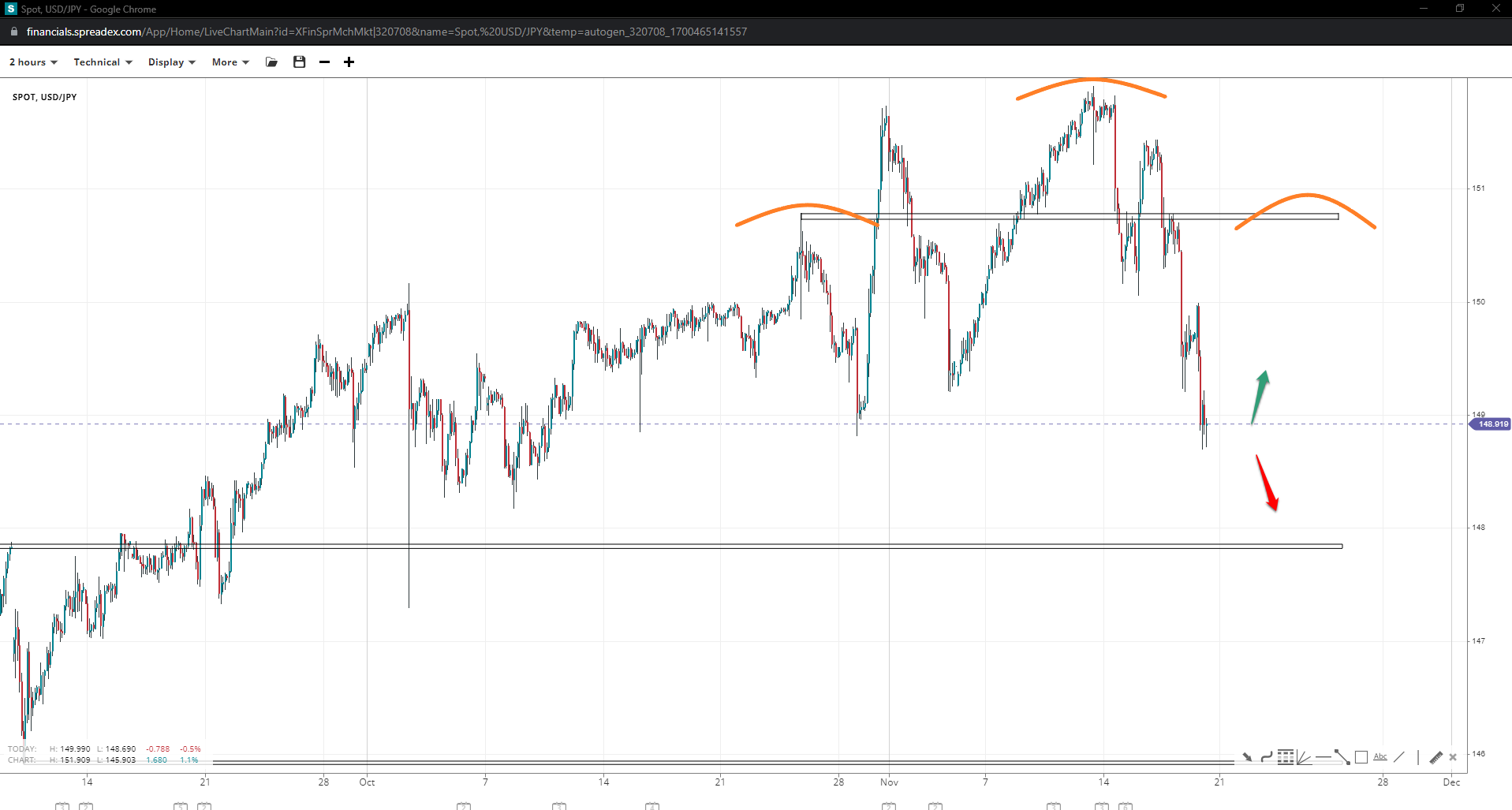Select the rectangle drawing tool
This screenshot has height=810, width=1512.
click(1361, 757)
